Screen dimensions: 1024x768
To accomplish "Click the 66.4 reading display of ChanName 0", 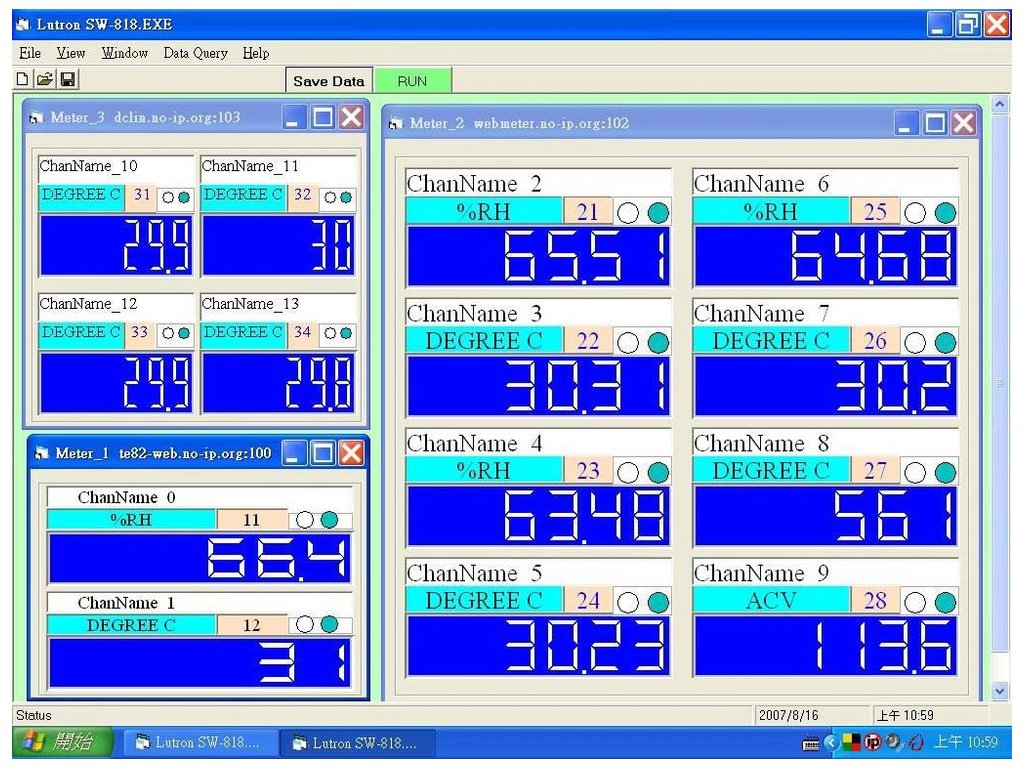I will click(x=200, y=558).
